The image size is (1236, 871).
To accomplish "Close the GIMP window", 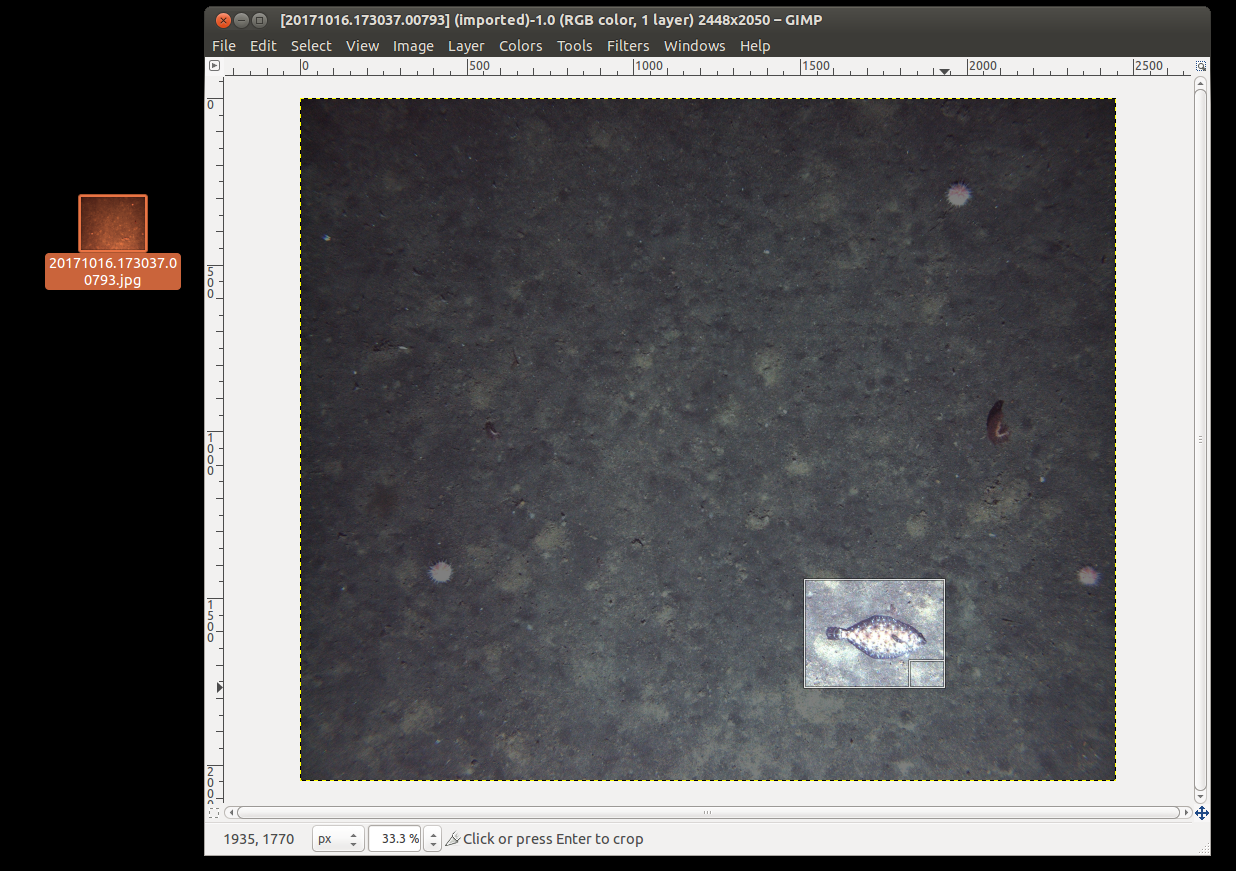I will (x=224, y=19).
